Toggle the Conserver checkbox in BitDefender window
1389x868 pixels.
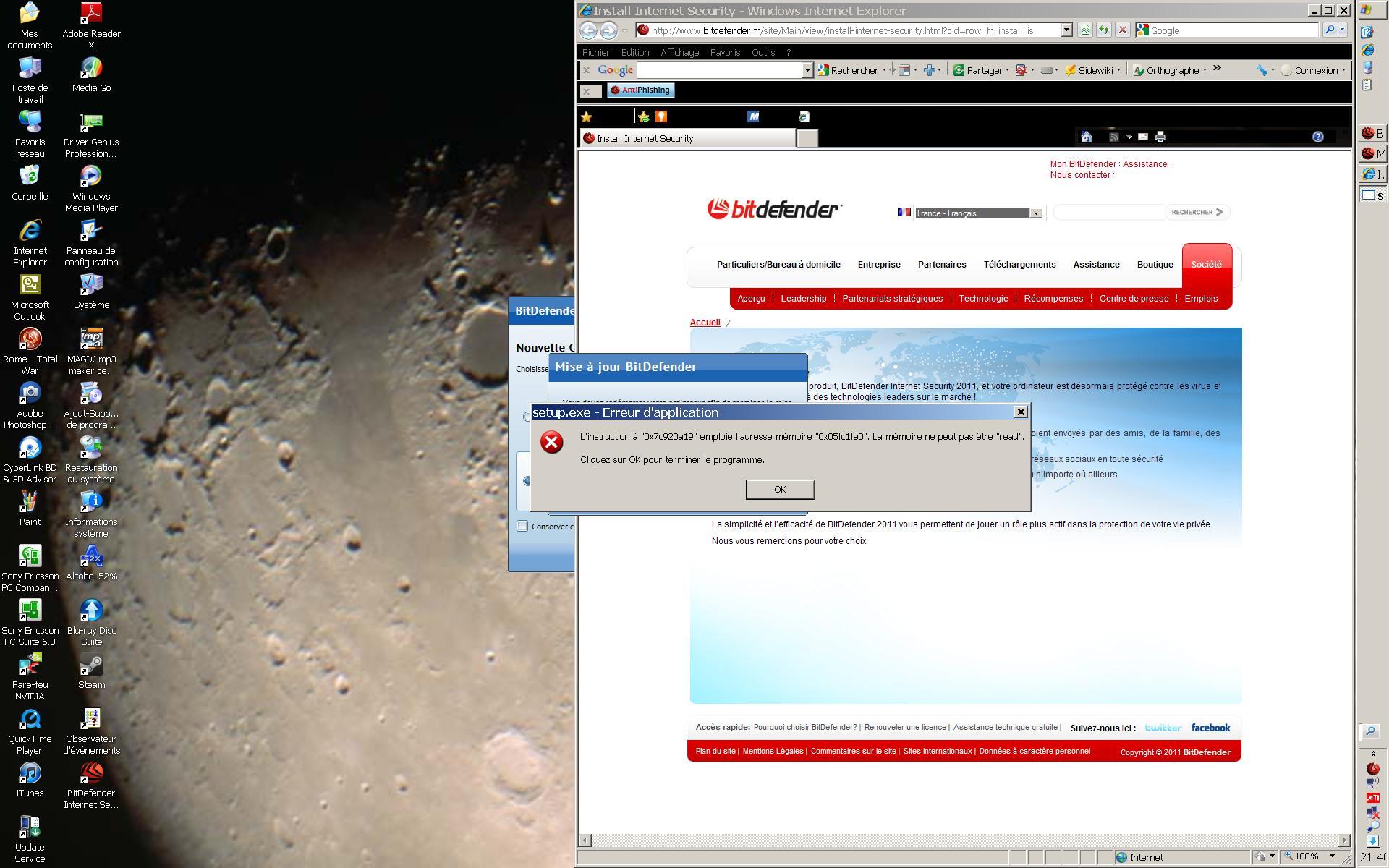coord(522,526)
